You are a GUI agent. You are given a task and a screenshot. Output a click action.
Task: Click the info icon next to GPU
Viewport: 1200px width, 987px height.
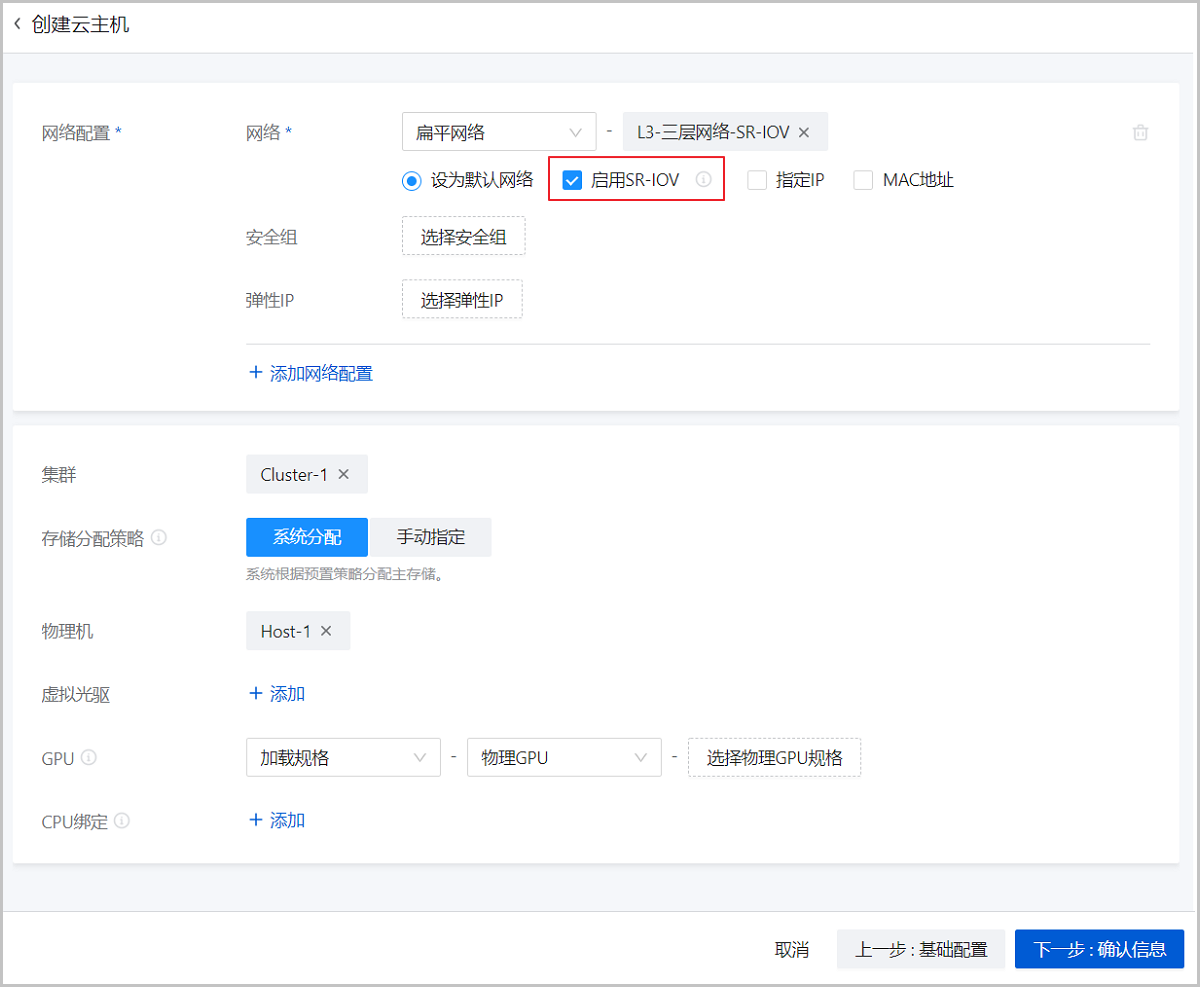pyautogui.click(x=88, y=758)
